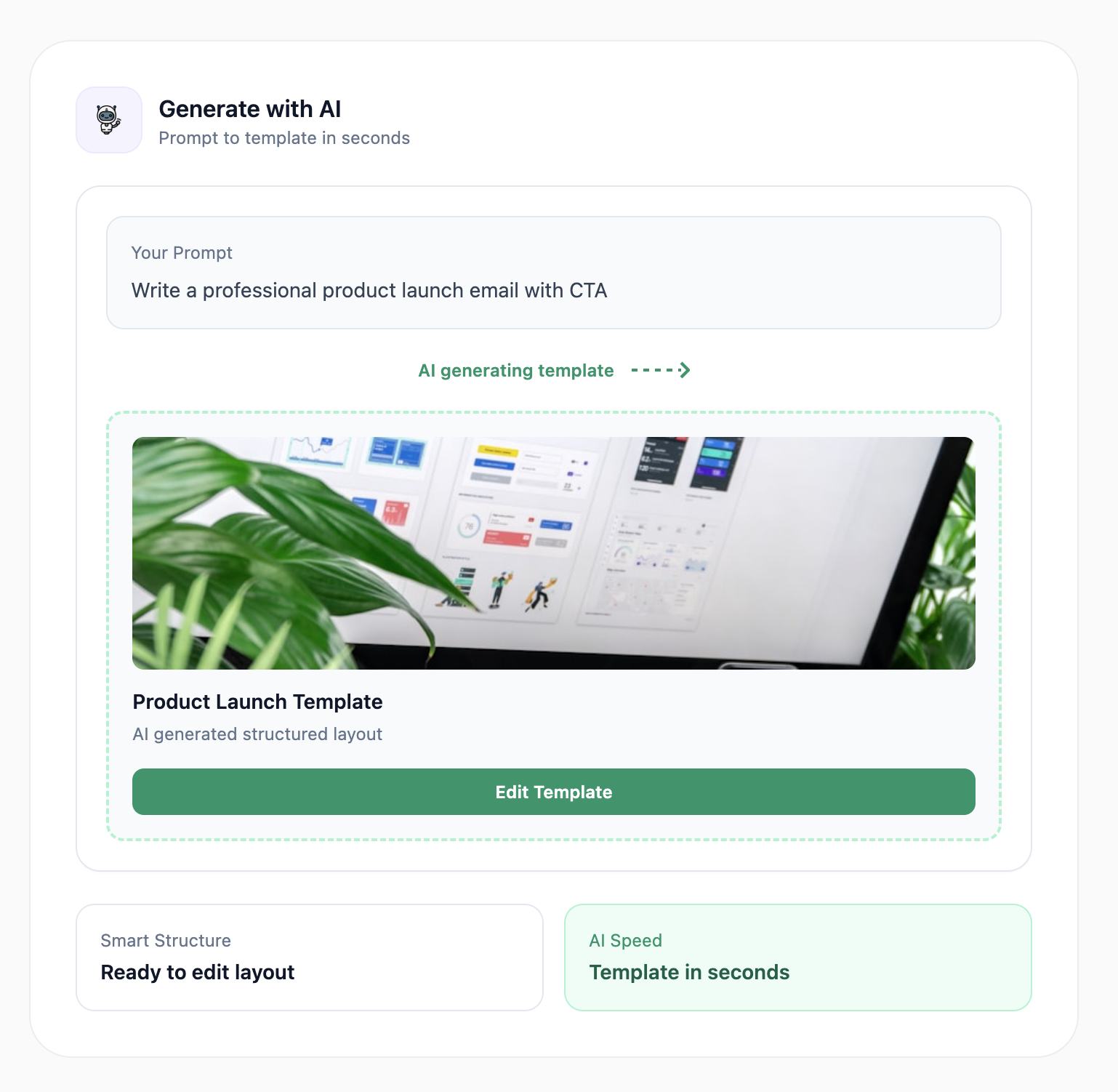
Task: Click AI generated structured layout caption
Action: point(257,734)
